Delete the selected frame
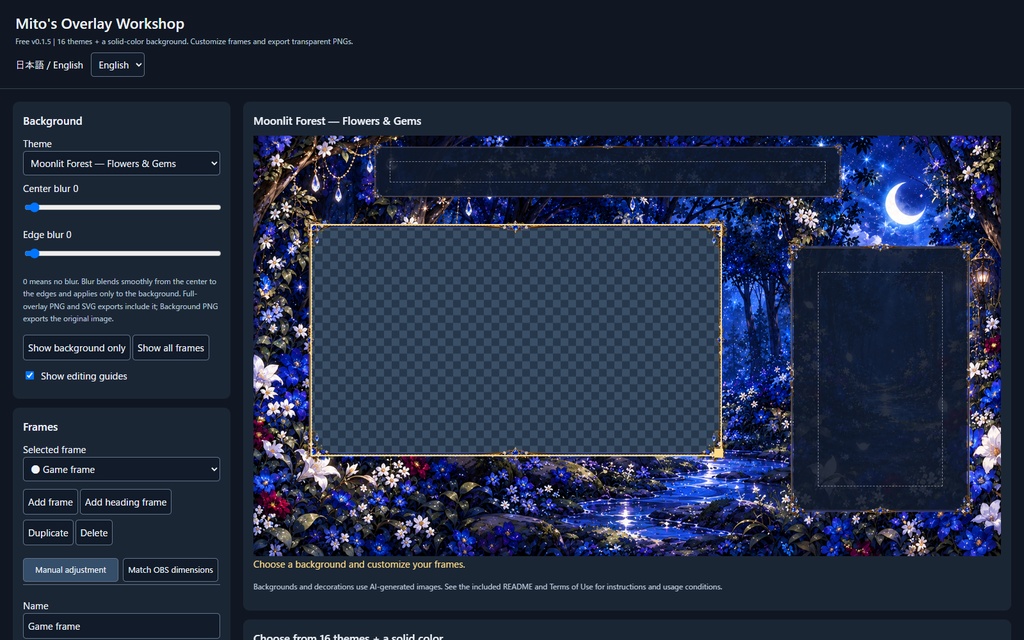Screen dimensions: 1024x640 pyautogui.click(x=94, y=533)
